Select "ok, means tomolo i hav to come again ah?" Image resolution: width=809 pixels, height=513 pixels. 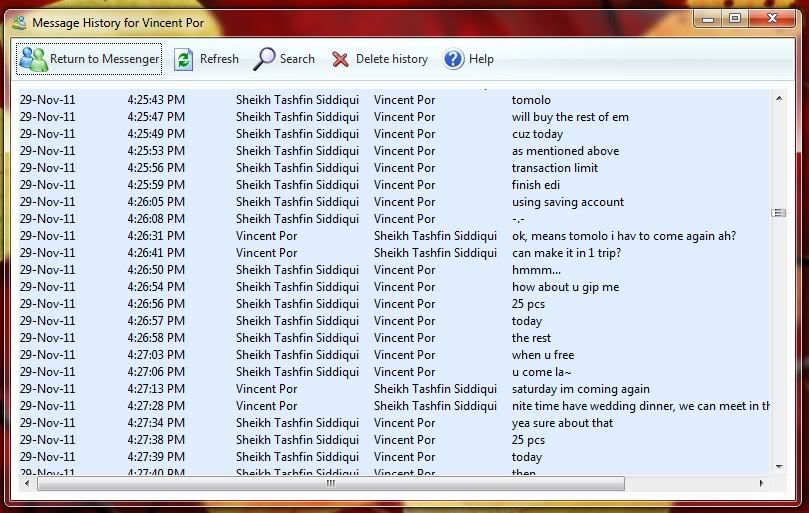(624, 236)
